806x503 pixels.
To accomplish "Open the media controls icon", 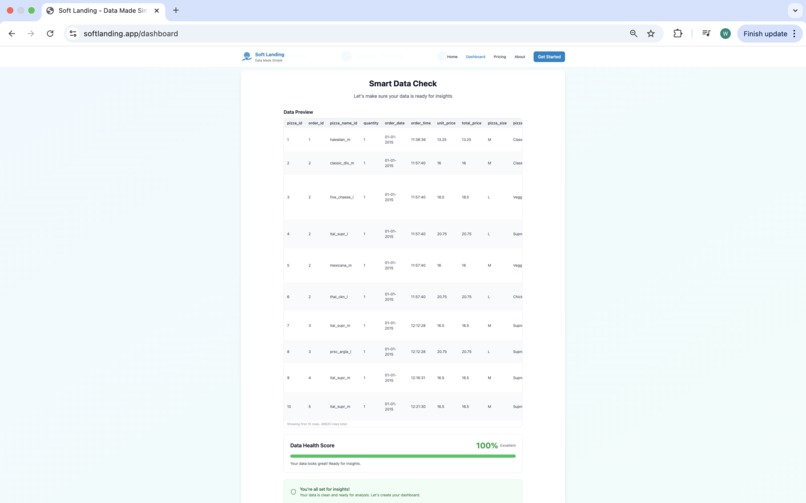I will pos(706,33).
